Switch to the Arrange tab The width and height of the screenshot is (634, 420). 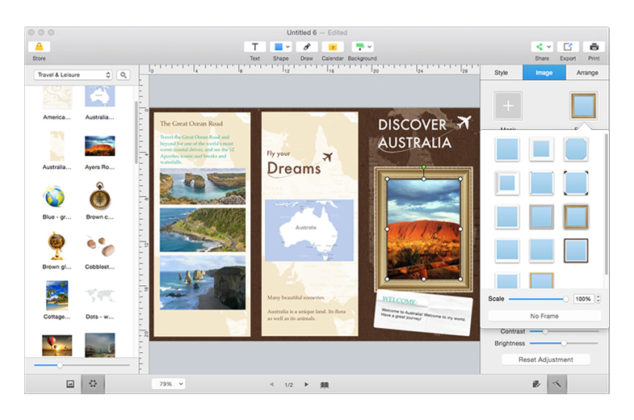point(587,73)
